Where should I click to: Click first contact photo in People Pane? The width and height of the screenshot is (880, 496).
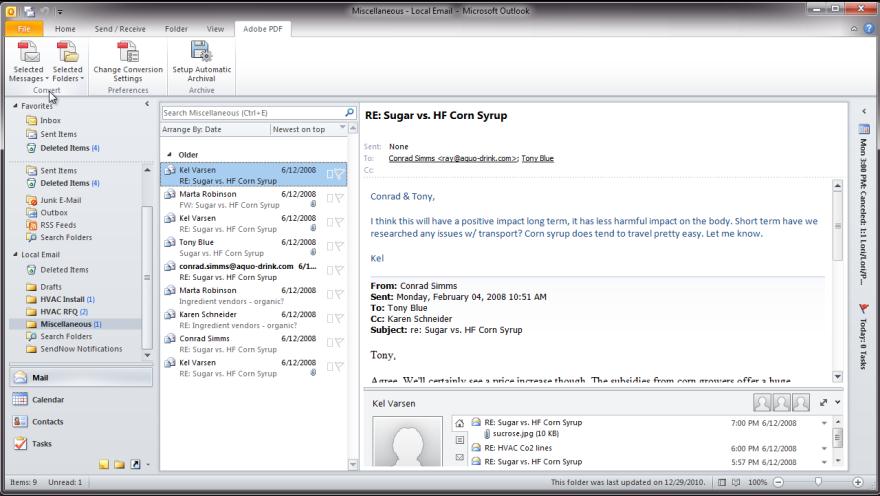point(762,402)
